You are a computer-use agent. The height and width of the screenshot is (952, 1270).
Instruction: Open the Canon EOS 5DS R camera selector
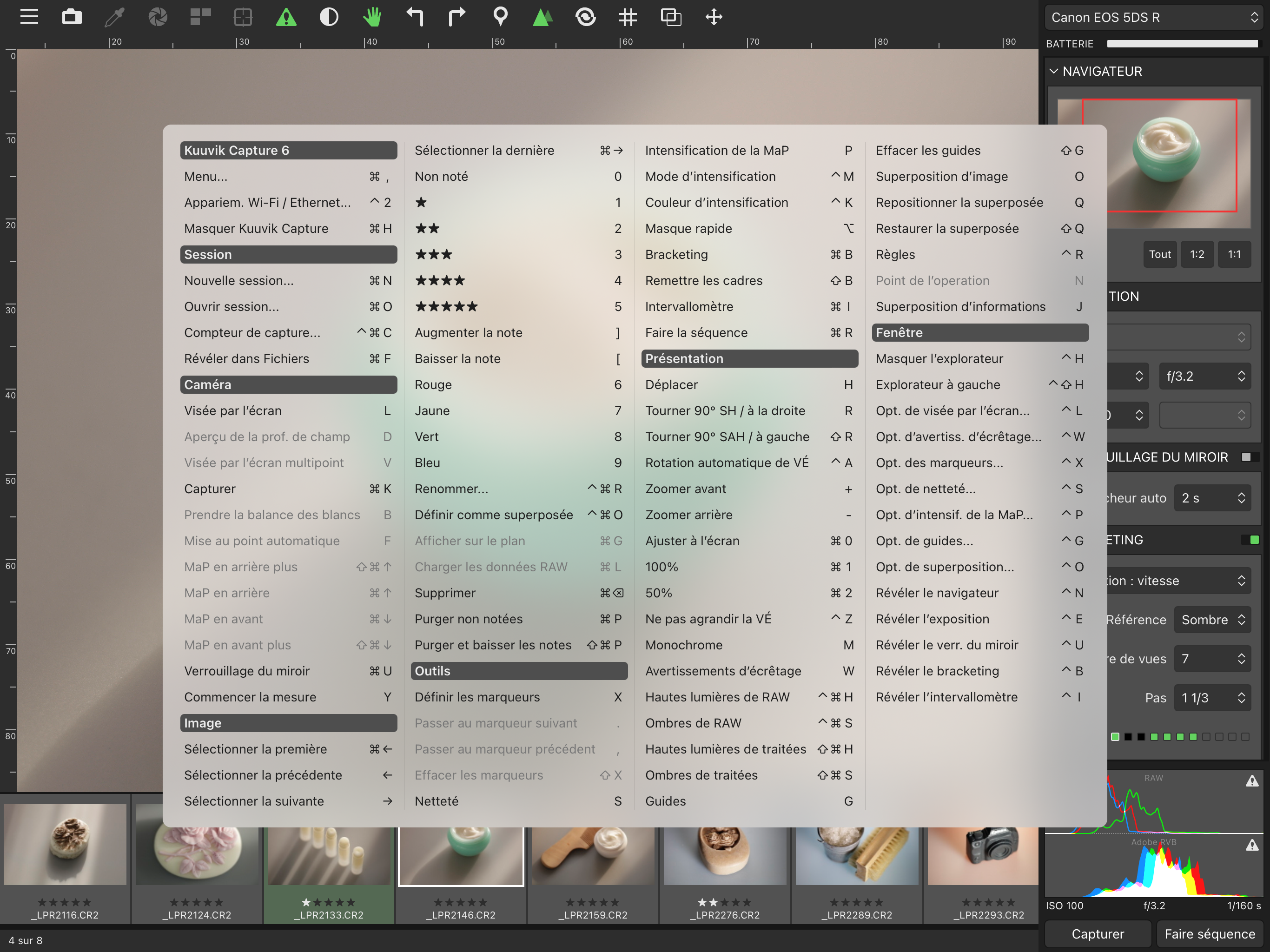(x=1153, y=17)
